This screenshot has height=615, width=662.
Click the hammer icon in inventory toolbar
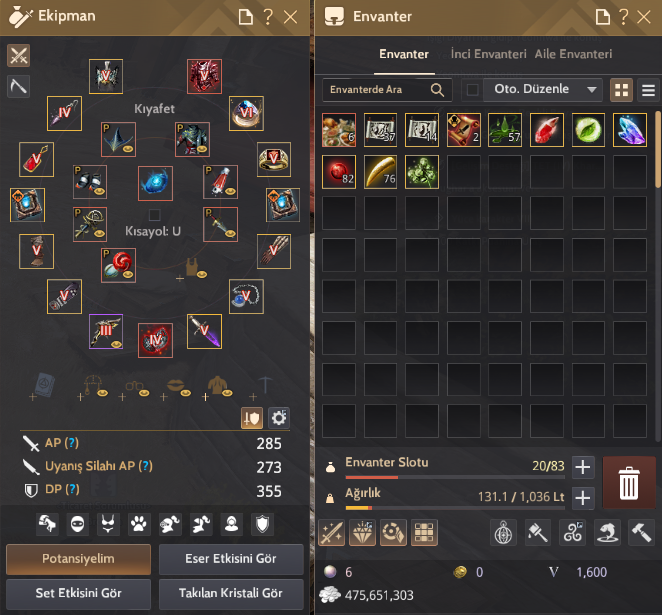pyautogui.click(x=641, y=532)
